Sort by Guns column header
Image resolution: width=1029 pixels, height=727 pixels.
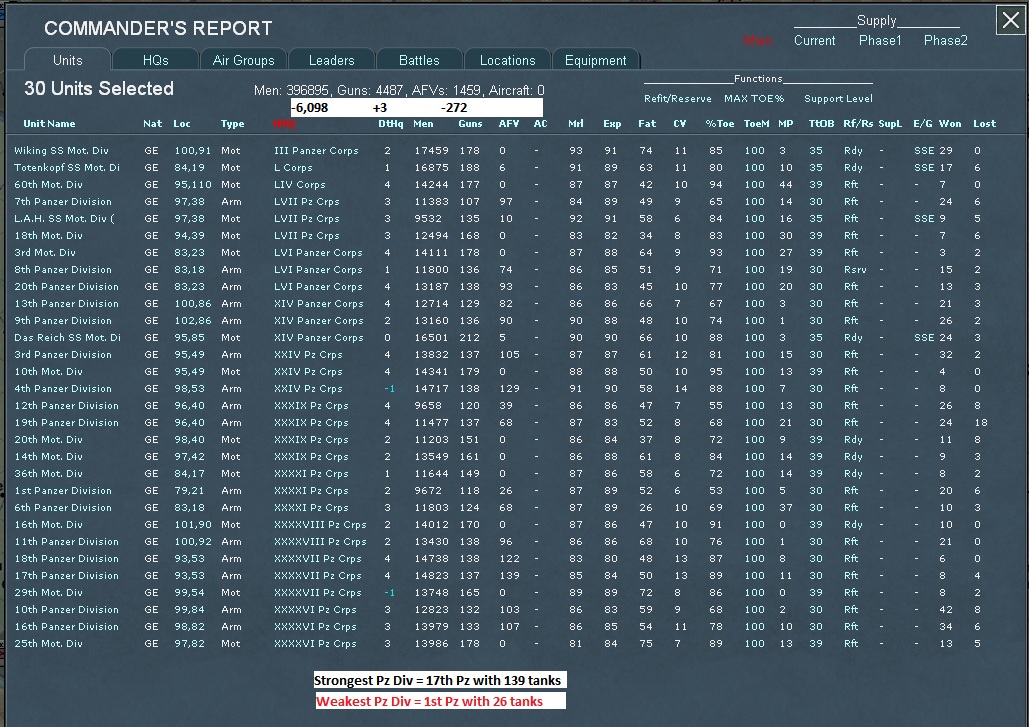[470, 123]
